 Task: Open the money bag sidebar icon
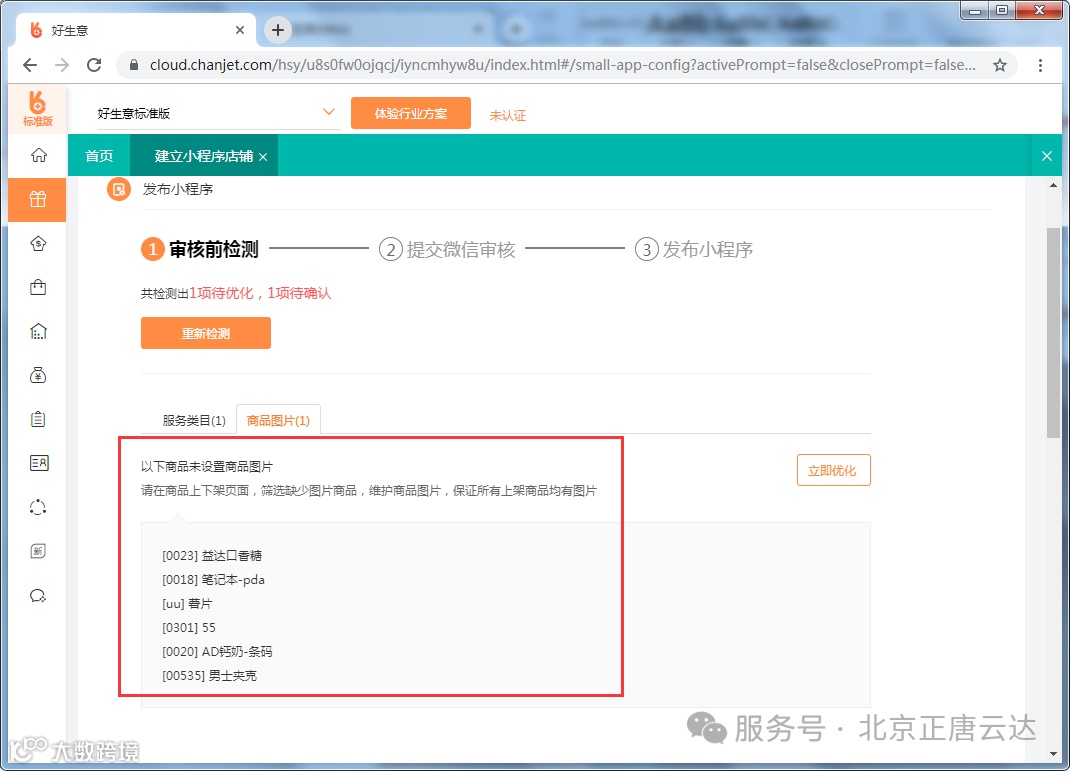[x=38, y=375]
